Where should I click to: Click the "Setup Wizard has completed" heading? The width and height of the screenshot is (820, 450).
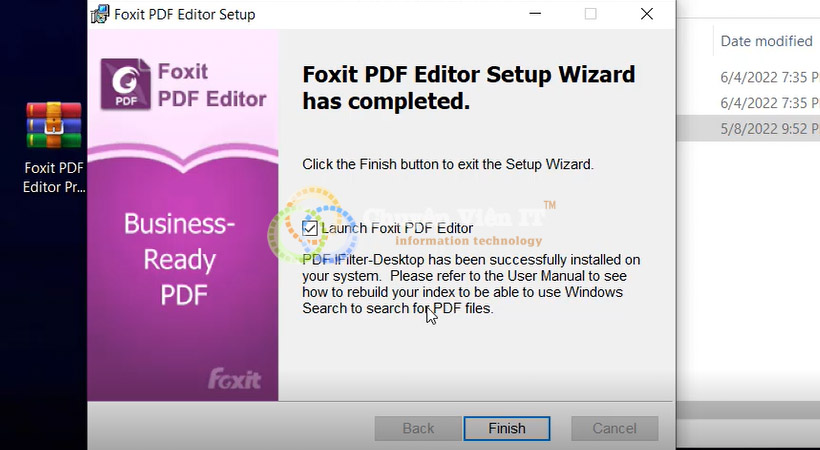pyautogui.click(x=468, y=88)
